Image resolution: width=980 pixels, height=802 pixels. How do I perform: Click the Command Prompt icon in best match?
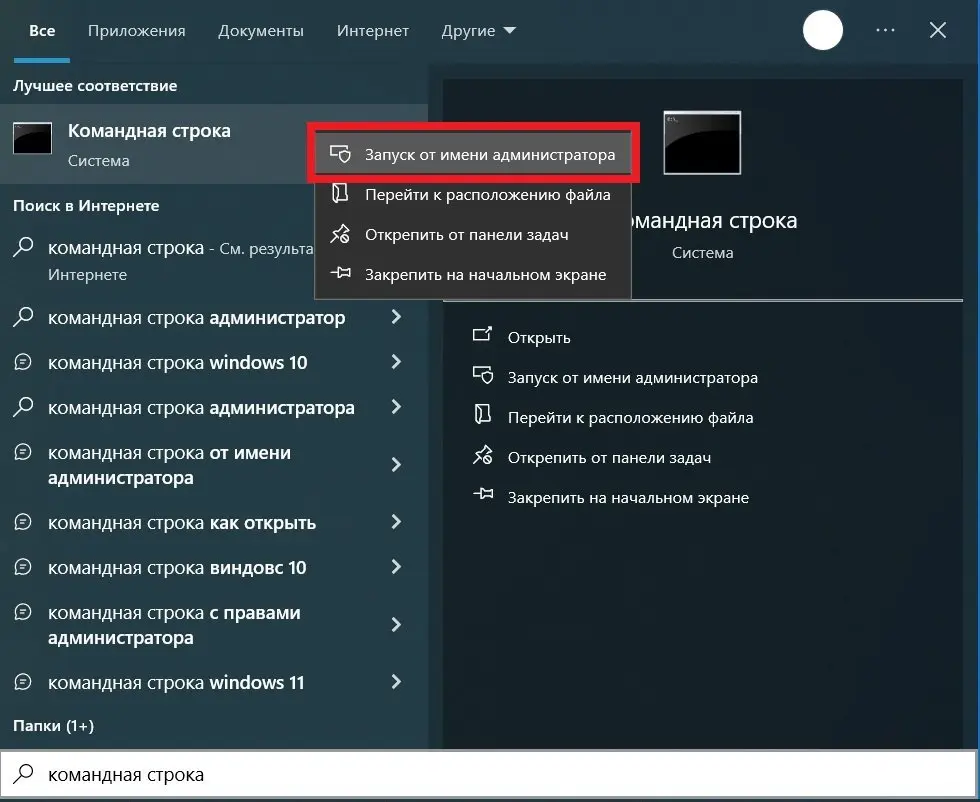pos(32,139)
